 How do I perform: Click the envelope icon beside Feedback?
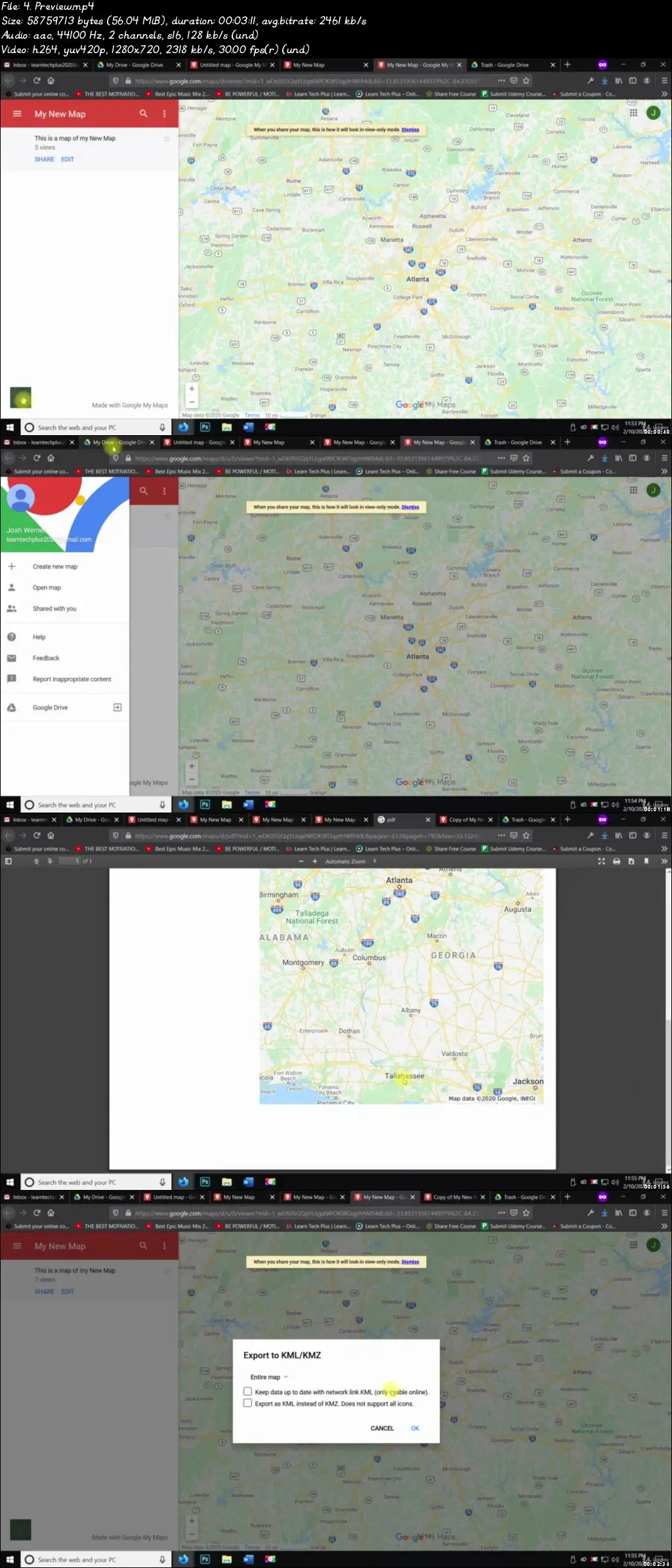pyautogui.click(x=11, y=658)
